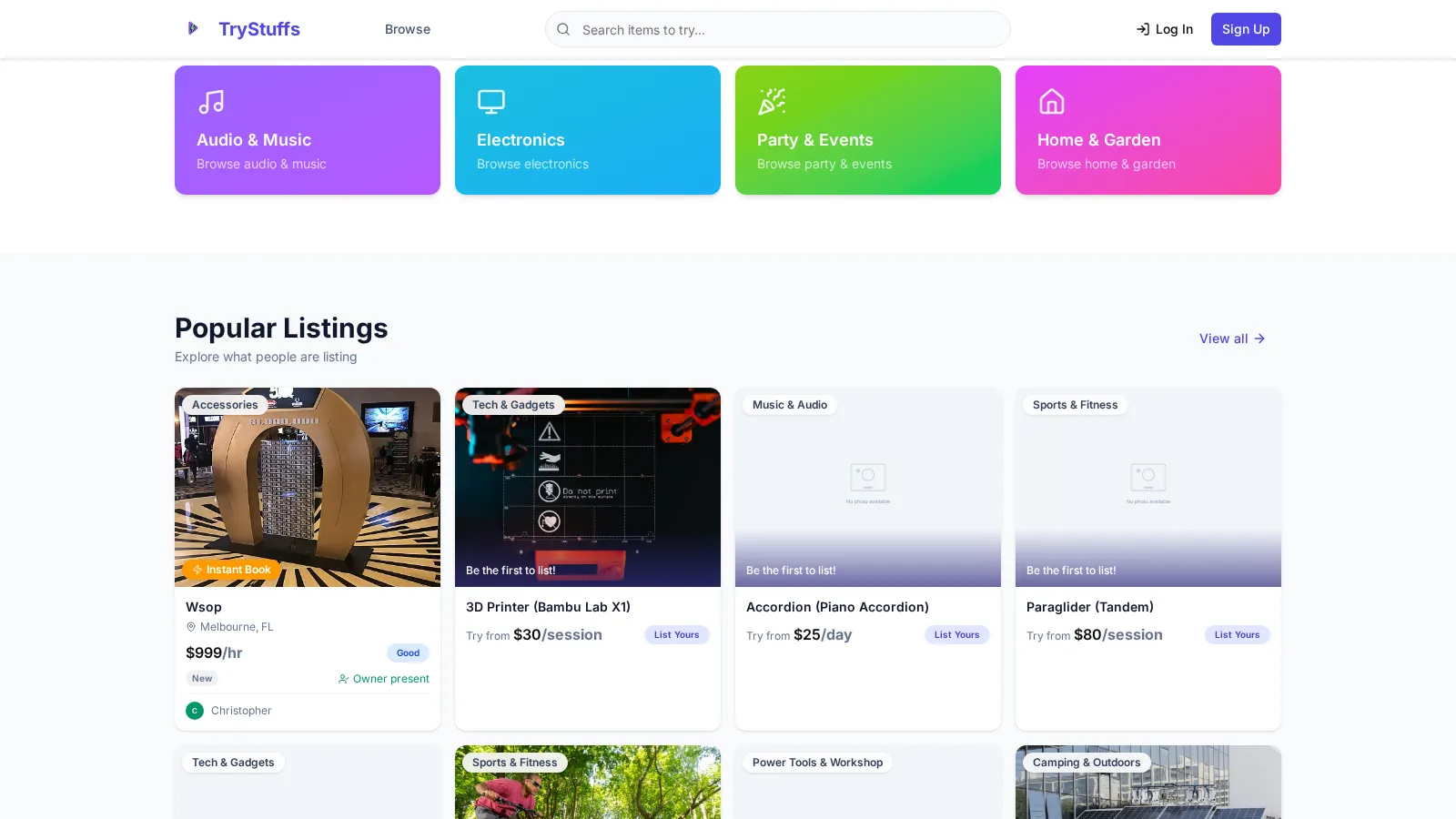Click the Accordion no-photo placeholder icon
The width and height of the screenshot is (1456, 819).
click(x=868, y=477)
